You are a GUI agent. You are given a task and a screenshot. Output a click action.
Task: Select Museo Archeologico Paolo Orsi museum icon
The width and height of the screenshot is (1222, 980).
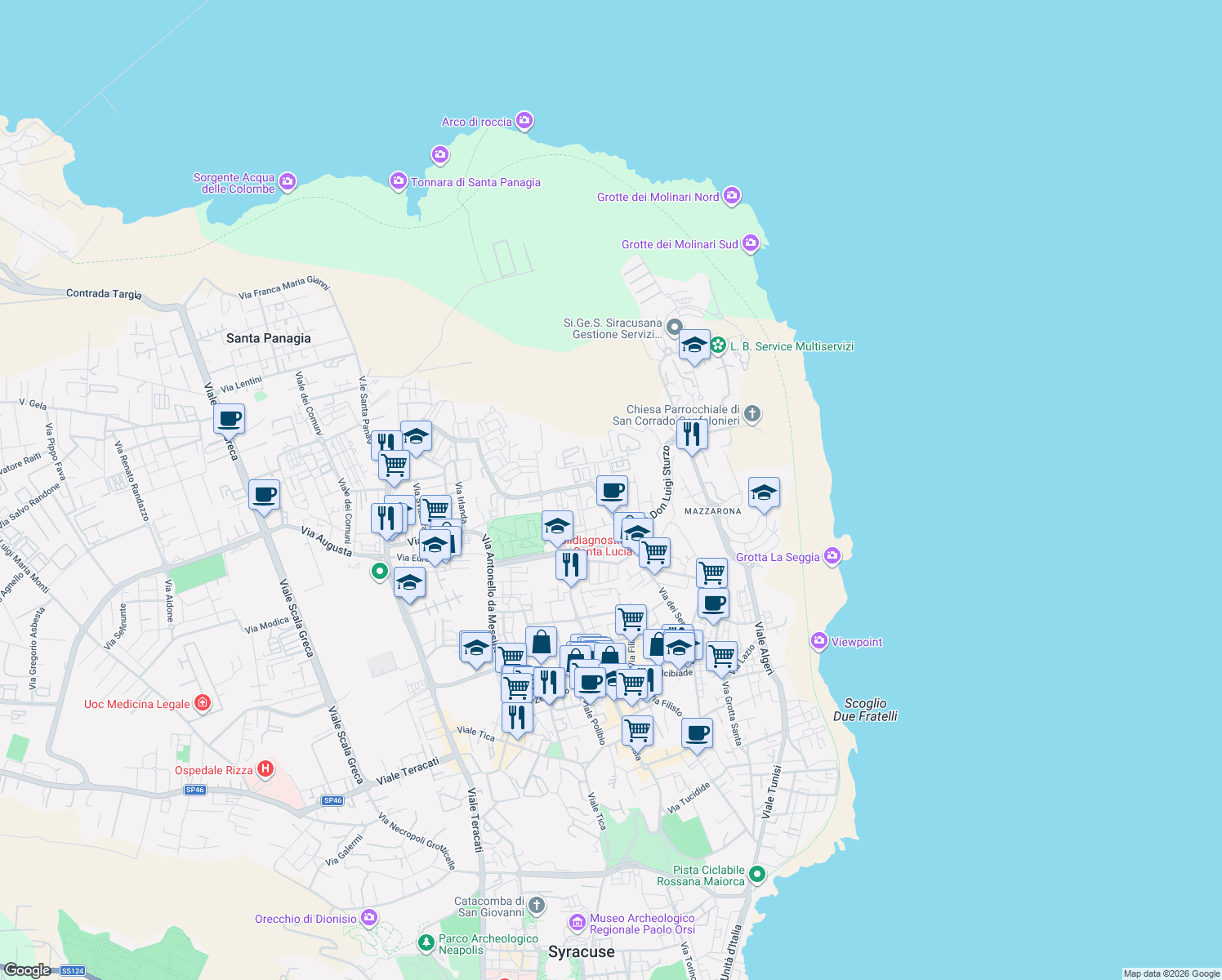pyautogui.click(x=578, y=923)
